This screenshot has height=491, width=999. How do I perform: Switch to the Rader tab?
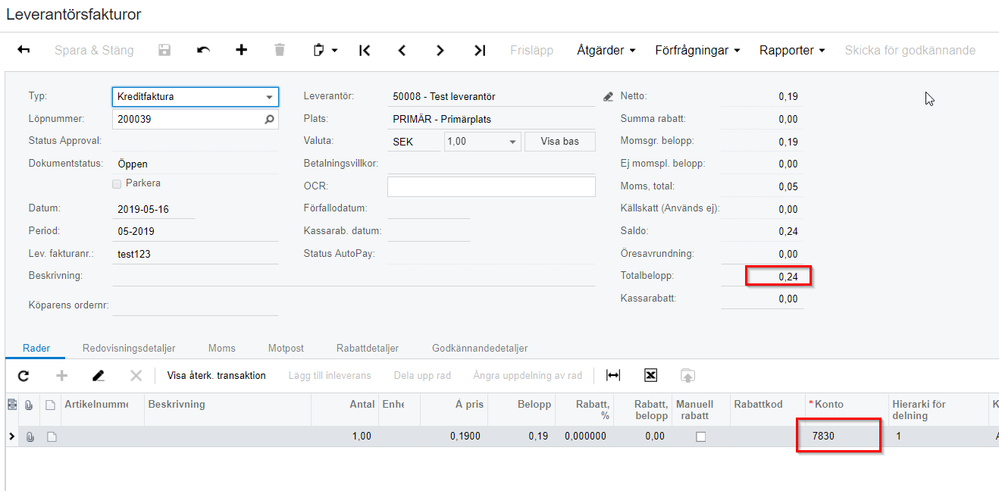36,348
